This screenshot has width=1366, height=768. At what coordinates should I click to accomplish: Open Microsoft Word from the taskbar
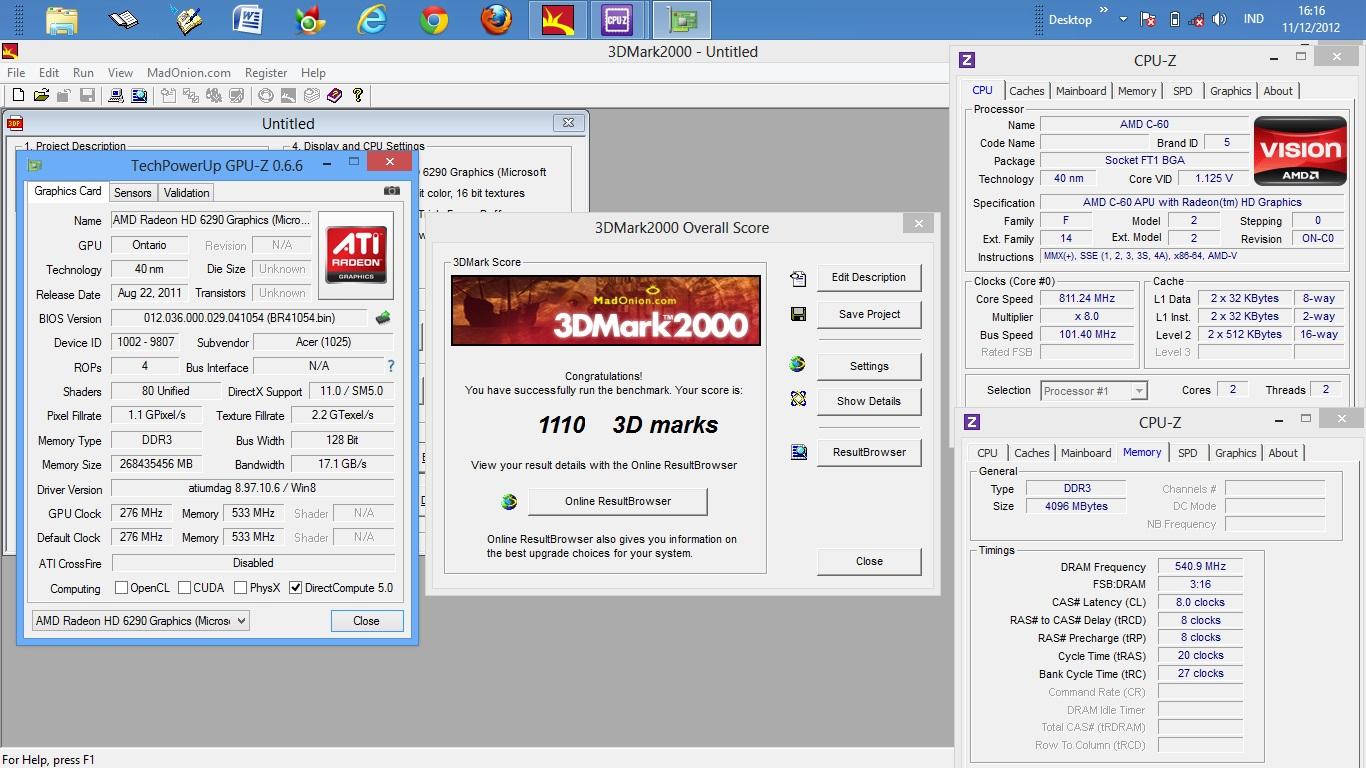(247, 20)
